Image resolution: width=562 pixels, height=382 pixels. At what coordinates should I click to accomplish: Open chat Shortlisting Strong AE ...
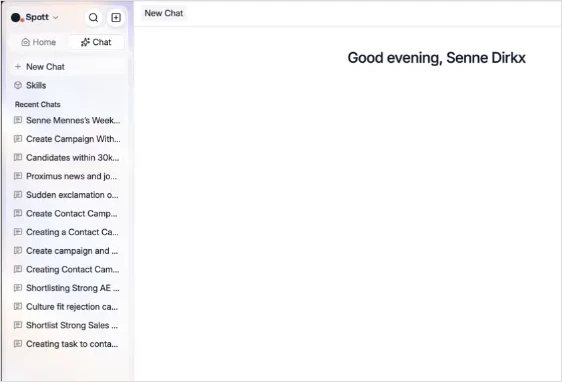(69, 288)
